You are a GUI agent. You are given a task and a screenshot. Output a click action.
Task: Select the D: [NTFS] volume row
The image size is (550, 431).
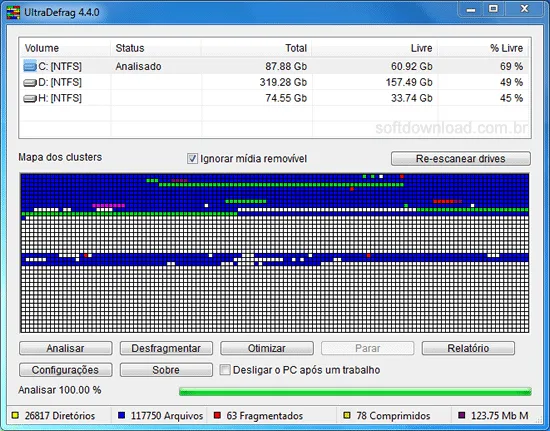click(x=275, y=82)
